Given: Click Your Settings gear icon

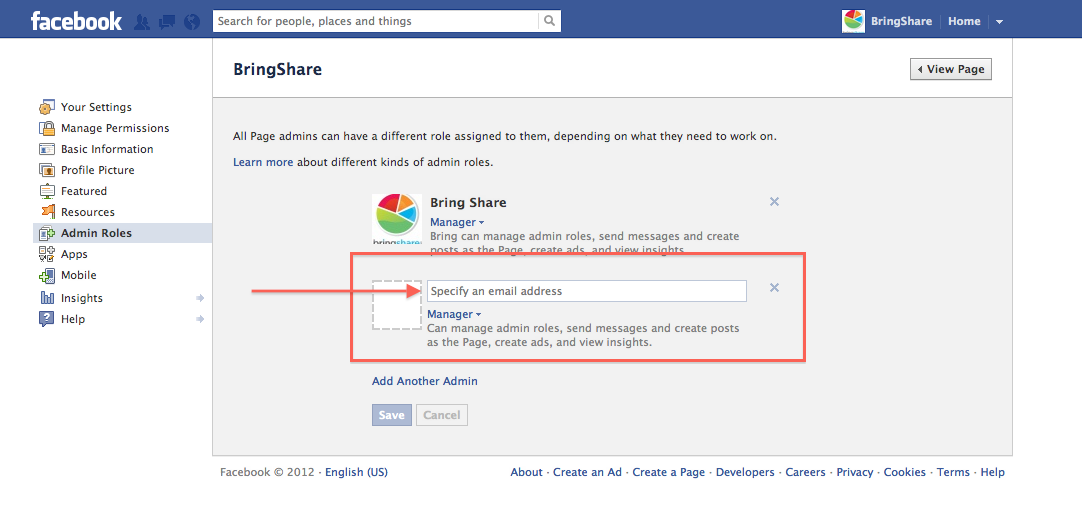Looking at the screenshot, I should click(47, 107).
